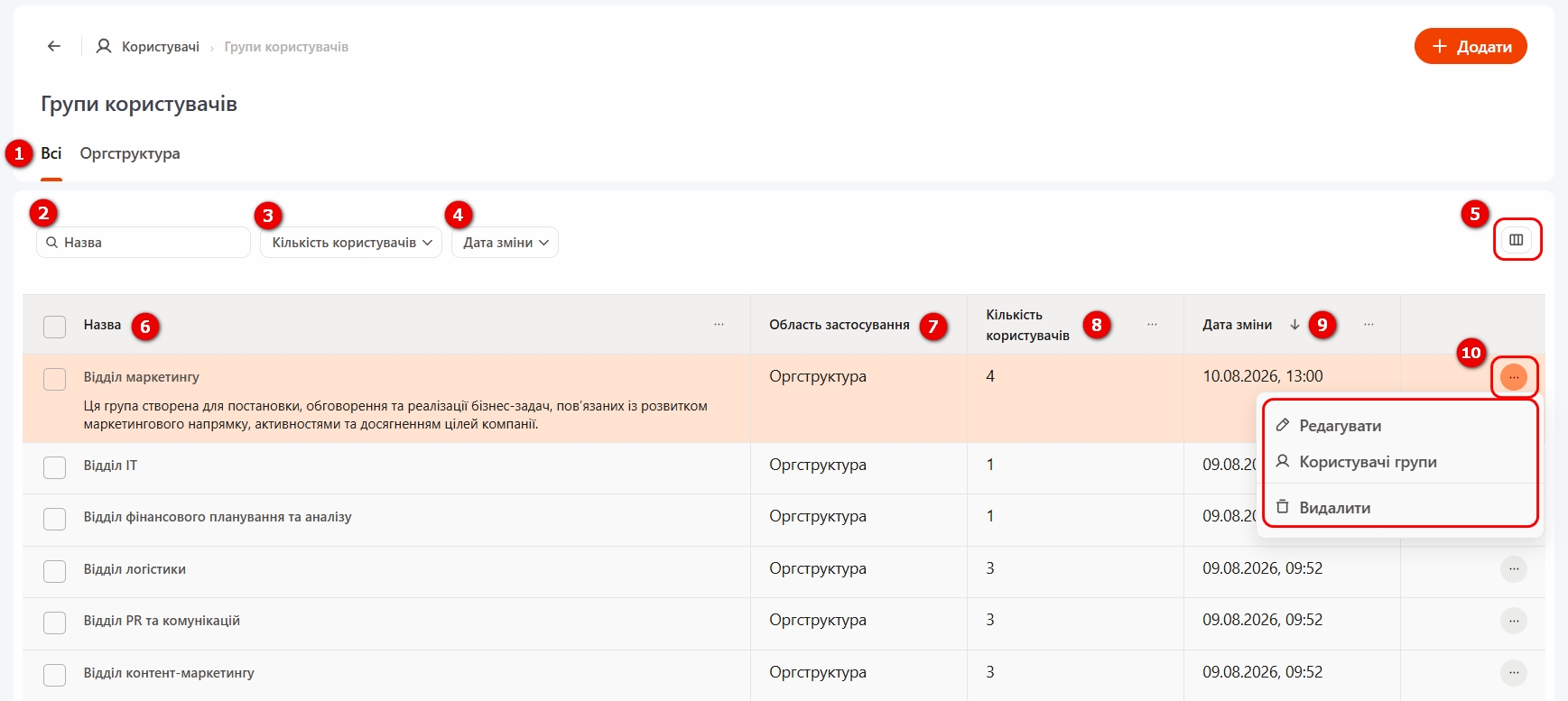Click actions button for Відділ маркетингу row
The height and width of the screenshot is (701, 1568).
[x=1514, y=377]
